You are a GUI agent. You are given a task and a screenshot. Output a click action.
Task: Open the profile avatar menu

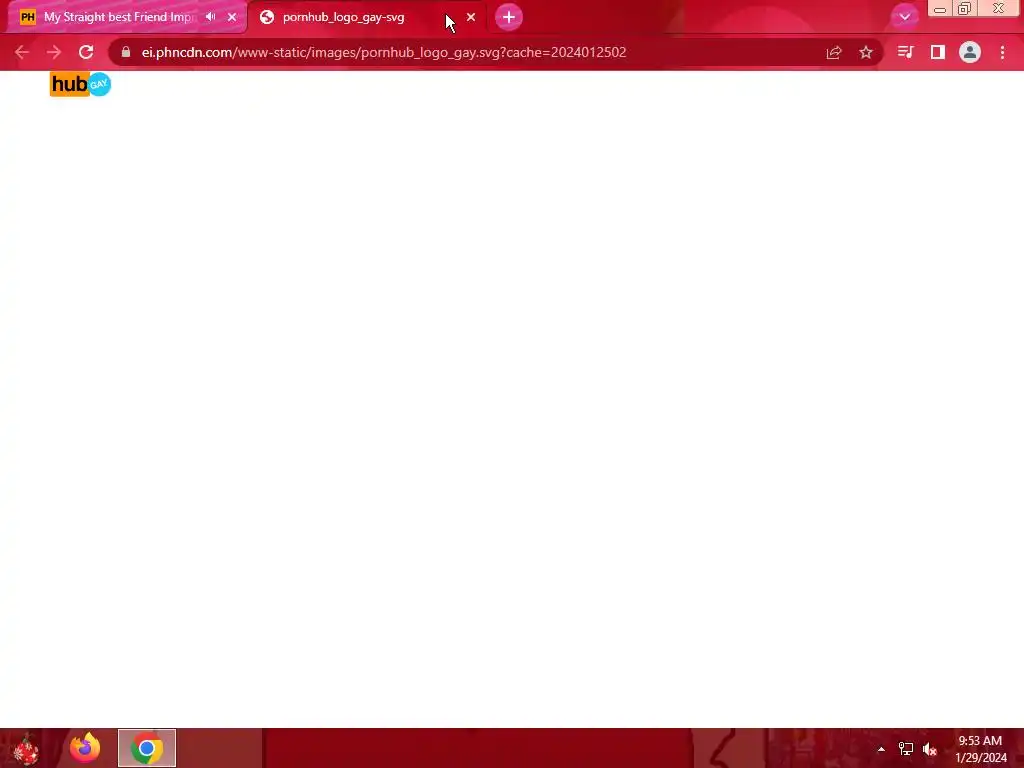[970, 52]
